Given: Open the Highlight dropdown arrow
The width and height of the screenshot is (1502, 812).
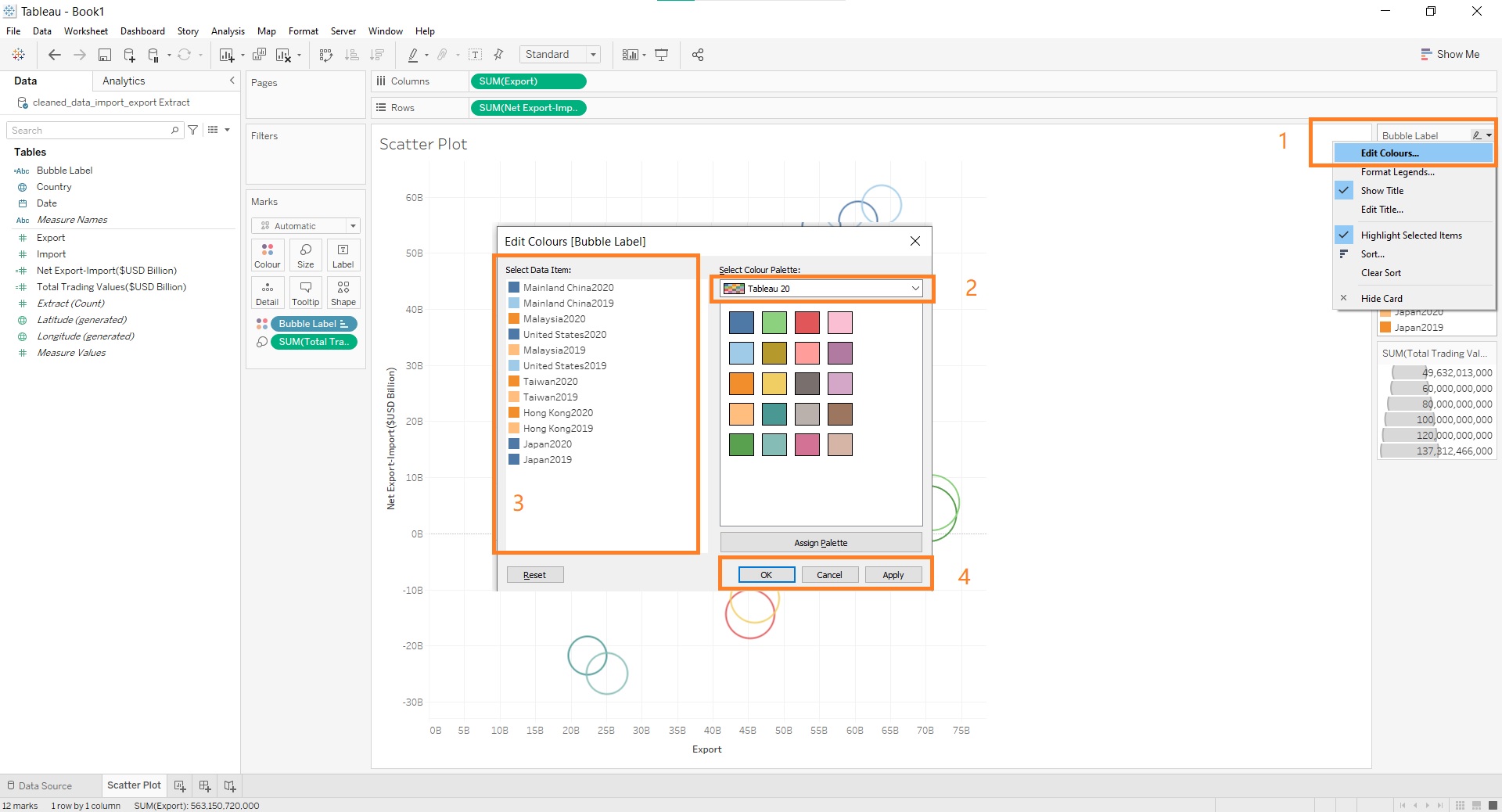Looking at the screenshot, I should coord(426,55).
